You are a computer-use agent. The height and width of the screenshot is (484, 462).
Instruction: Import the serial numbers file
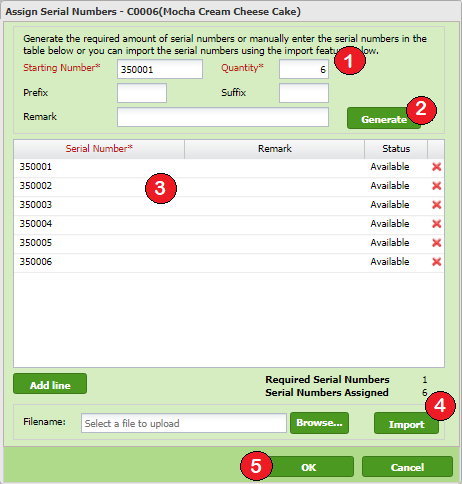(x=406, y=423)
